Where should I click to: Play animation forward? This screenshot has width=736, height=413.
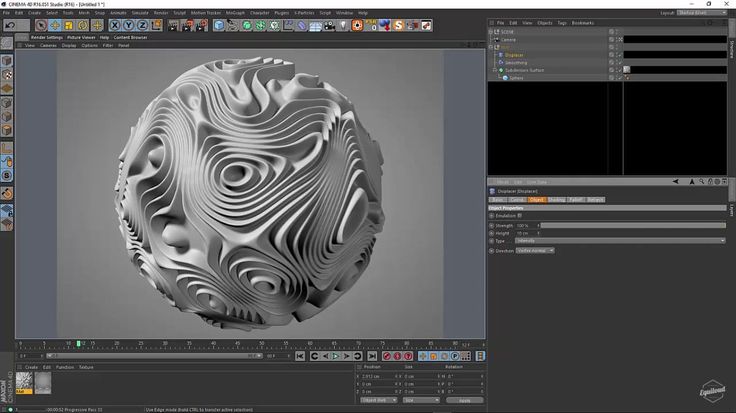[x=336, y=356]
